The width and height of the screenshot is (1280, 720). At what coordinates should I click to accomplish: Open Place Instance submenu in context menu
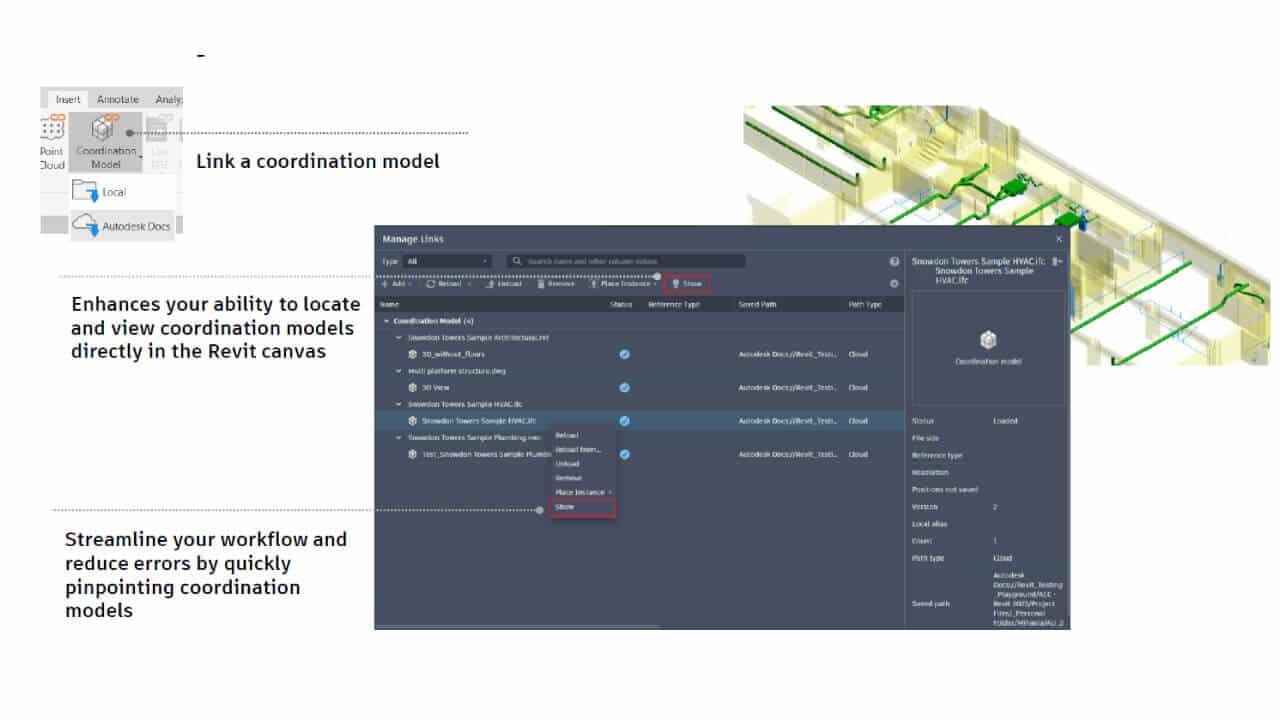(582, 492)
